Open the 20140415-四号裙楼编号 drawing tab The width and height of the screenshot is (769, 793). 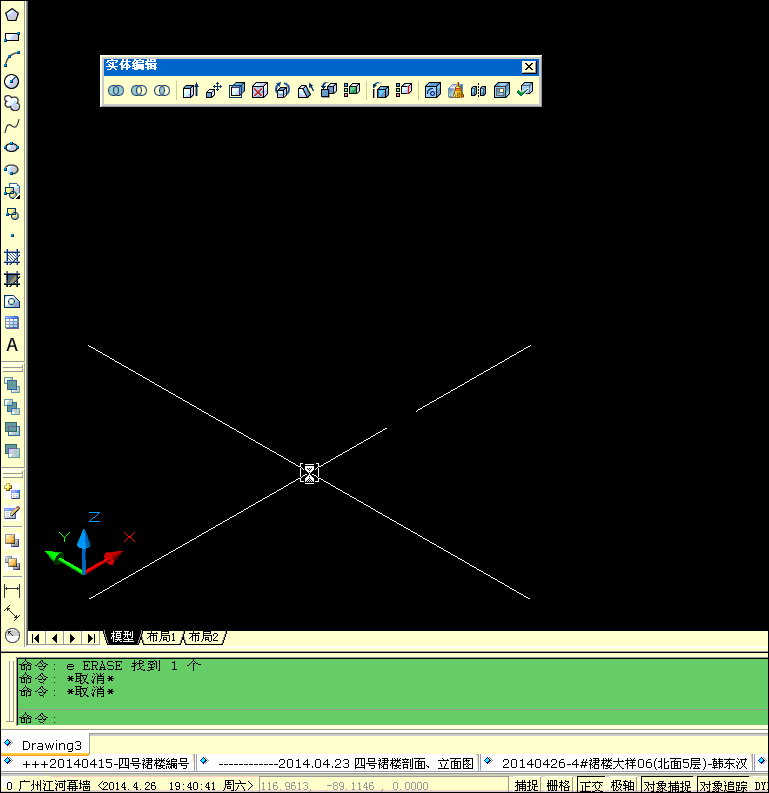pyautogui.click(x=98, y=763)
